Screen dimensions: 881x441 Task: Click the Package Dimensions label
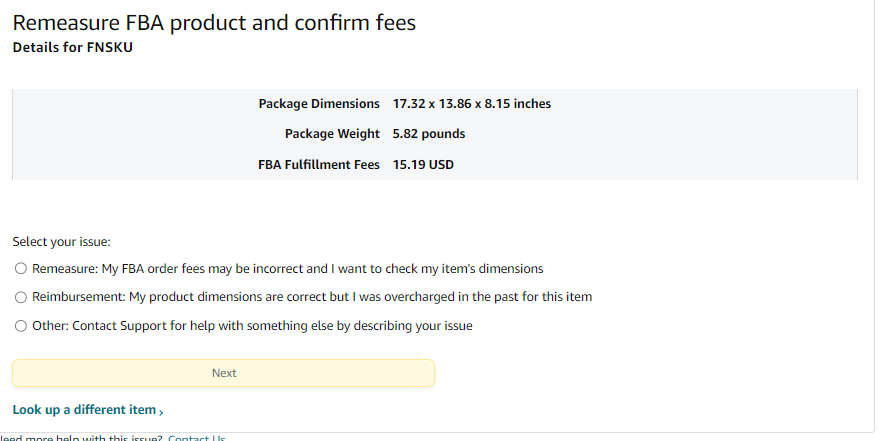point(319,104)
